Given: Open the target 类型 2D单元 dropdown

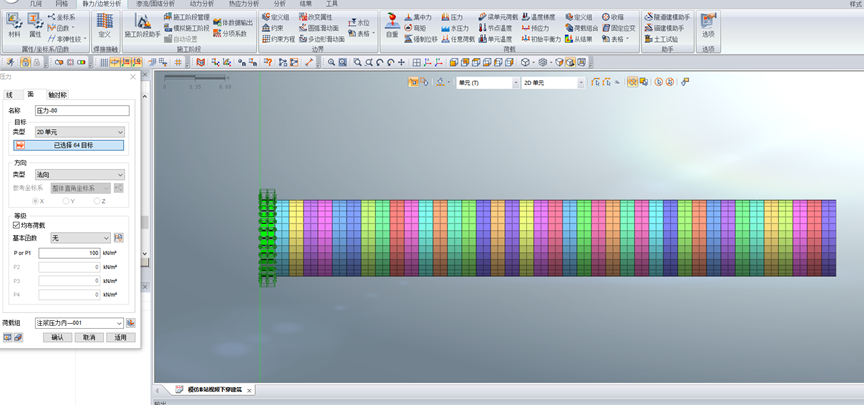Looking at the screenshot, I should (x=79, y=132).
